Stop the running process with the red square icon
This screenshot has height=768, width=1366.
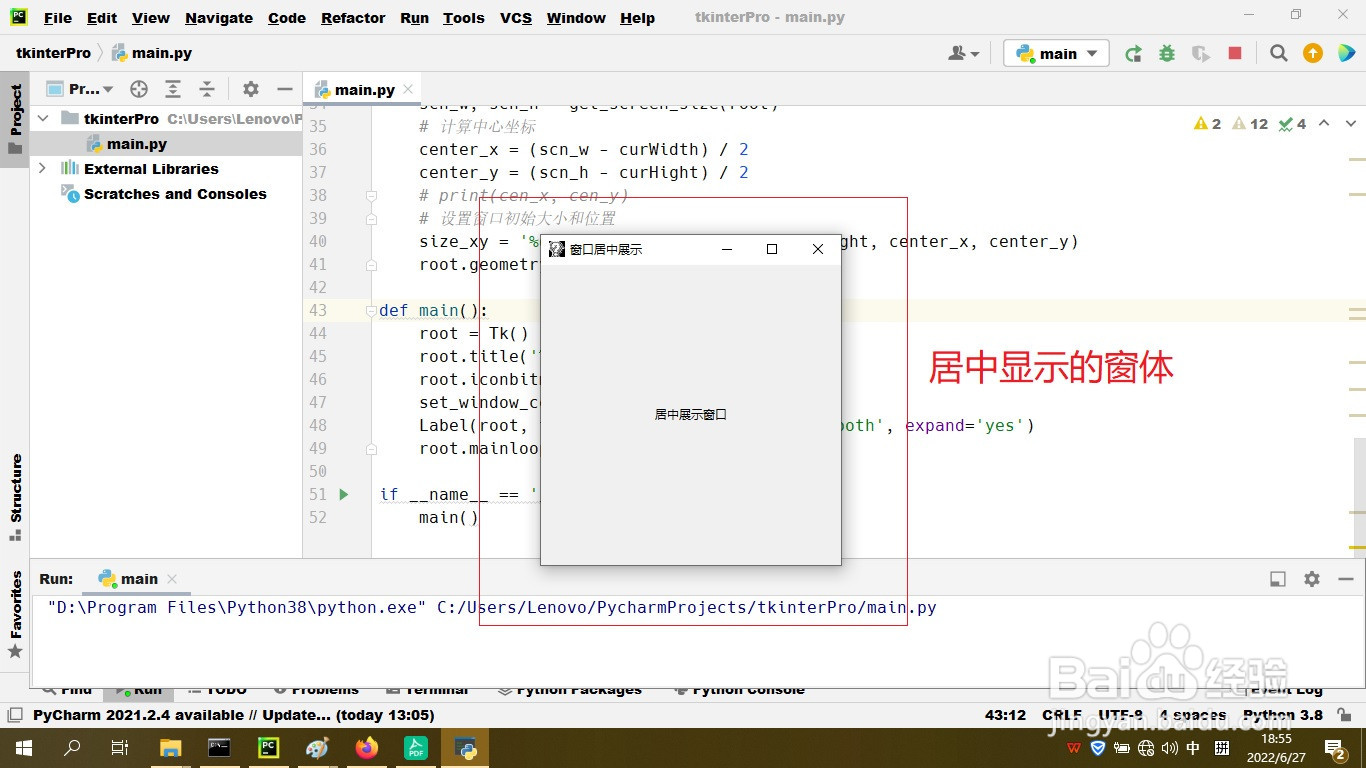(x=1233, y=53)
